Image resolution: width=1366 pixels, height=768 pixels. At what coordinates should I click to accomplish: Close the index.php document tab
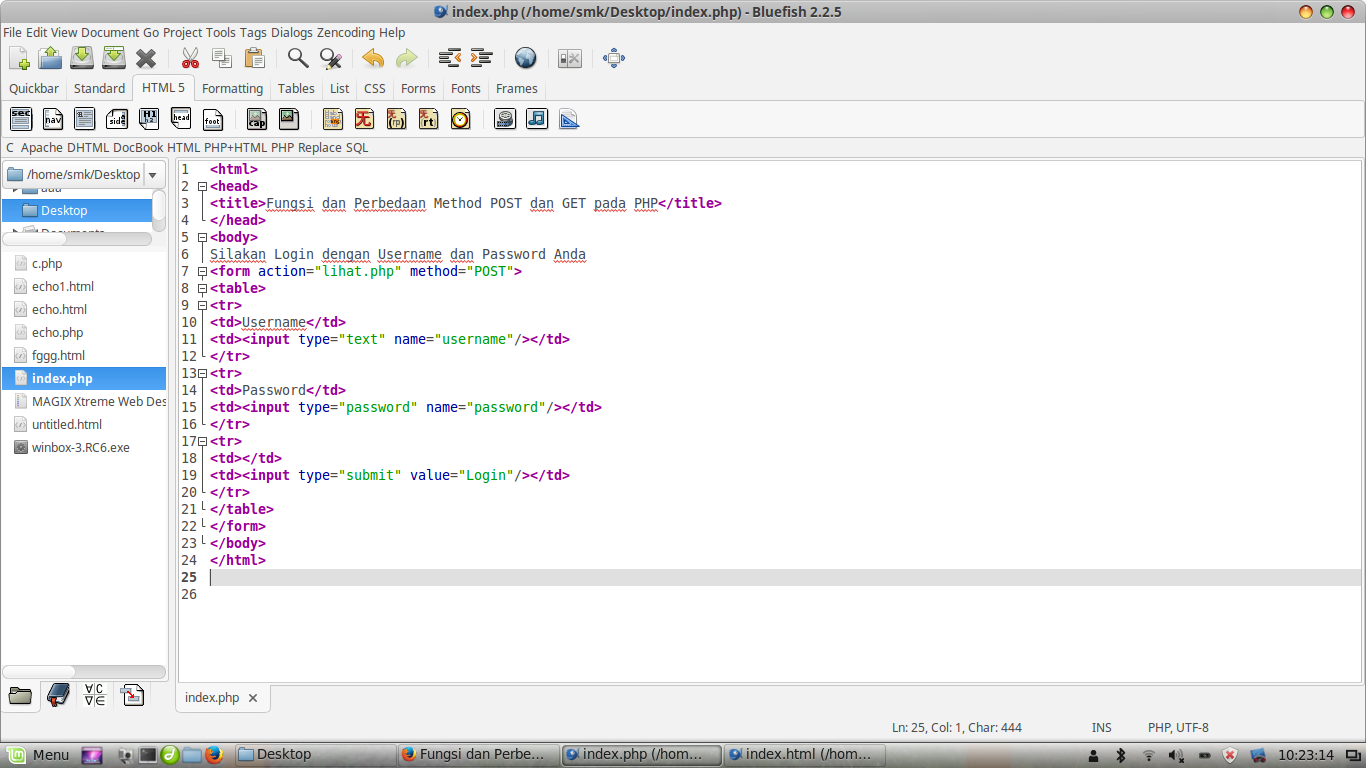tap(253, 698)
